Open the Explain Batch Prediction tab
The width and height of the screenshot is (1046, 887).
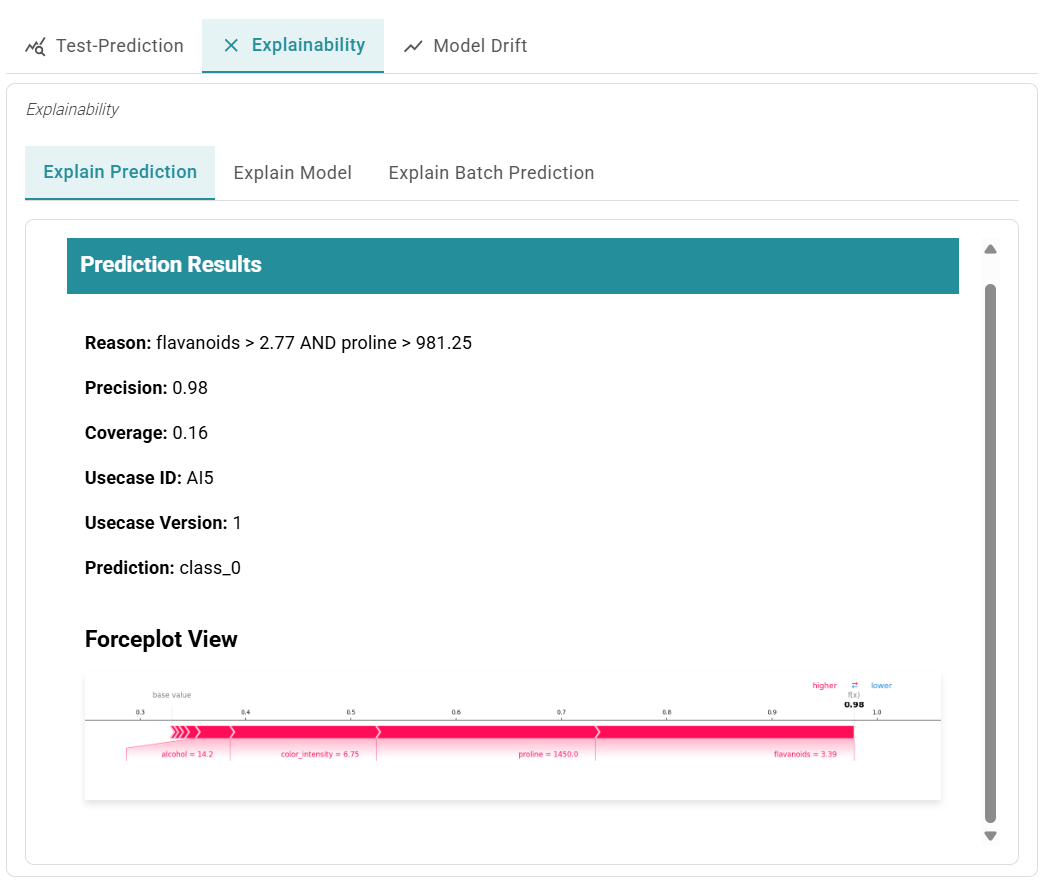pos(491,172)
